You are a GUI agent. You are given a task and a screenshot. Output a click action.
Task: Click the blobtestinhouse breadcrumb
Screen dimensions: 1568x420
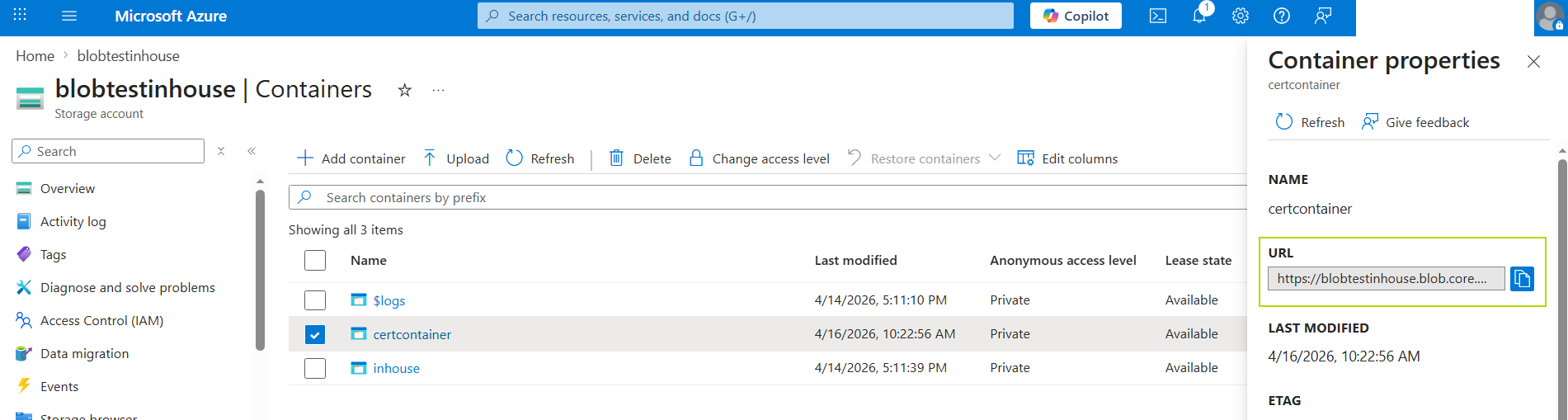(x=128, y=55)
